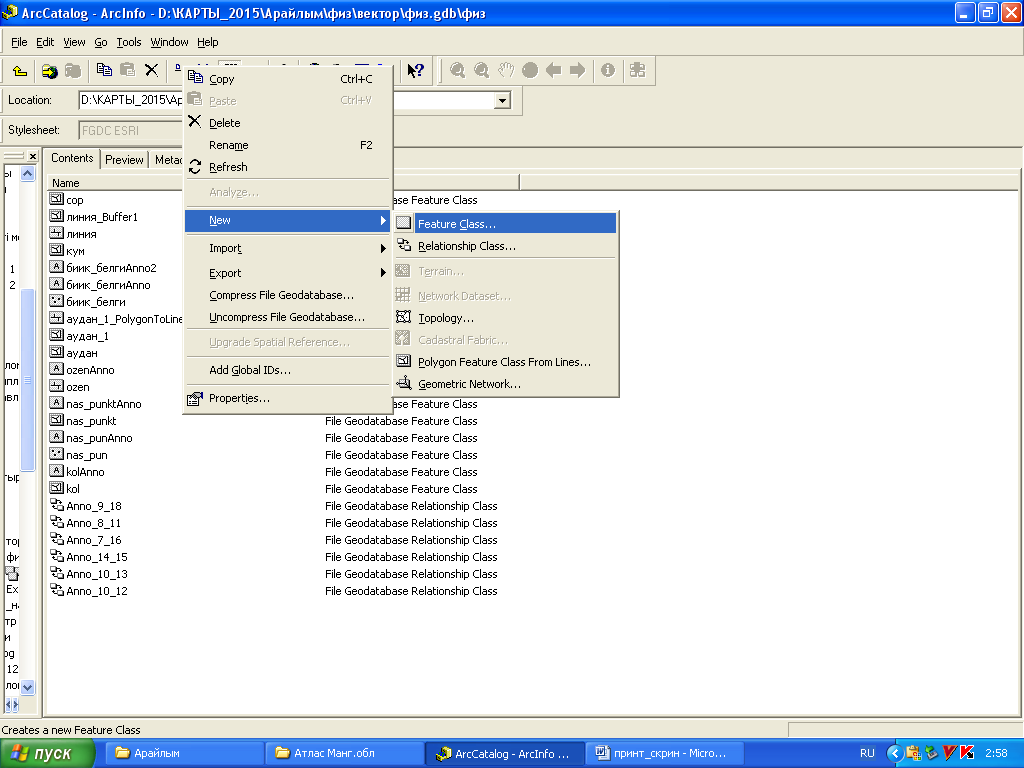Close the catalog tree panel

point(33,156)
